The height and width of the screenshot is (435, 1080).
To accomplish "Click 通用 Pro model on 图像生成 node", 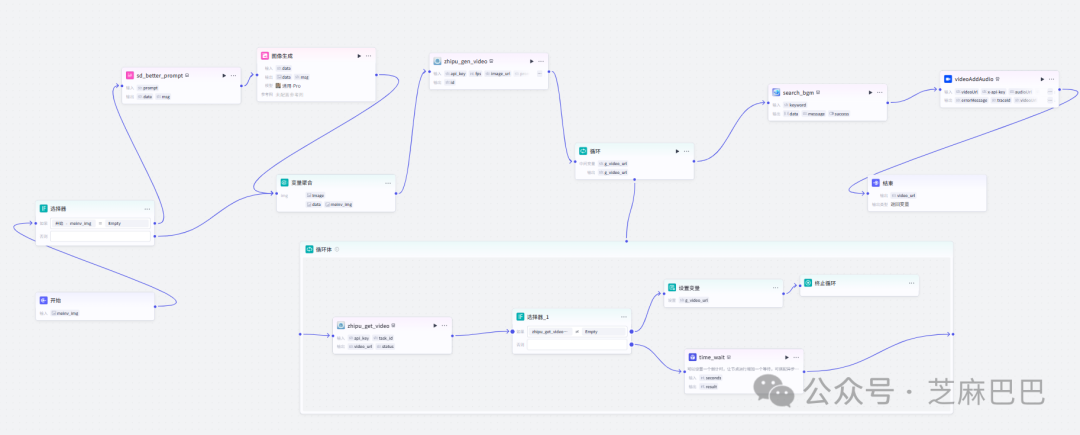I will click(x=289, y=85).
